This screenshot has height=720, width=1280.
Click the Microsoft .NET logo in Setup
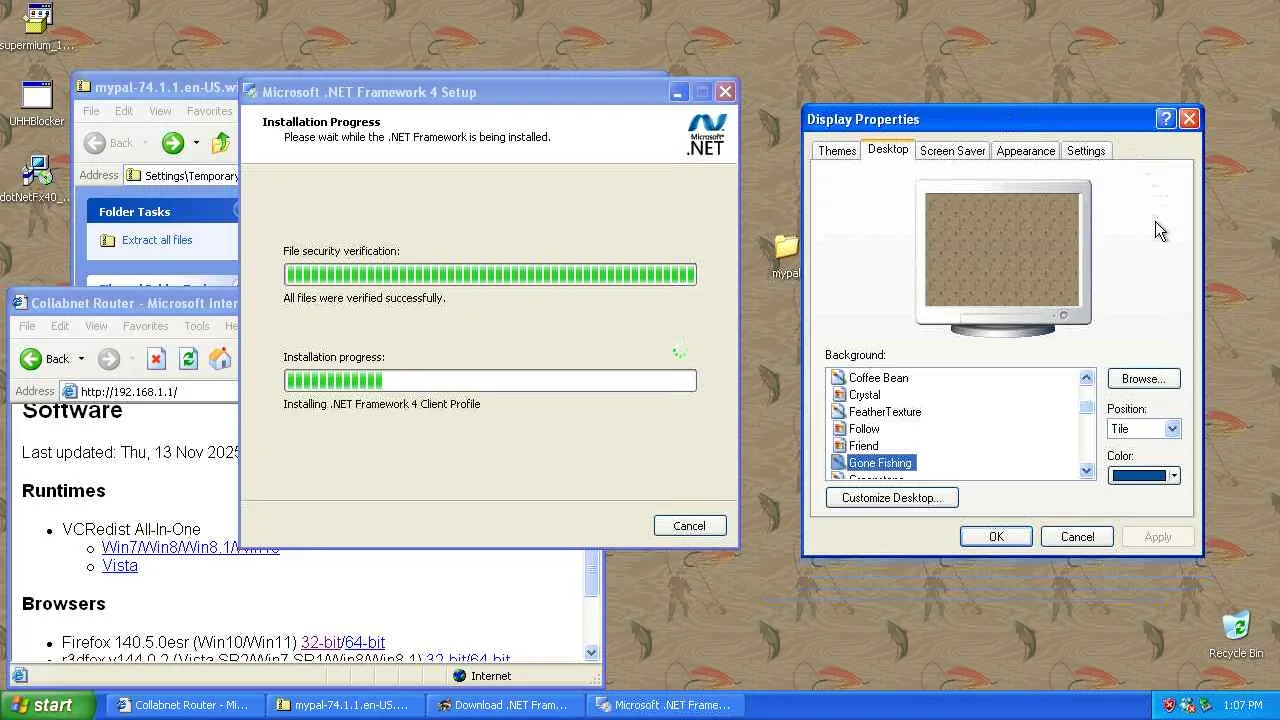706,134
